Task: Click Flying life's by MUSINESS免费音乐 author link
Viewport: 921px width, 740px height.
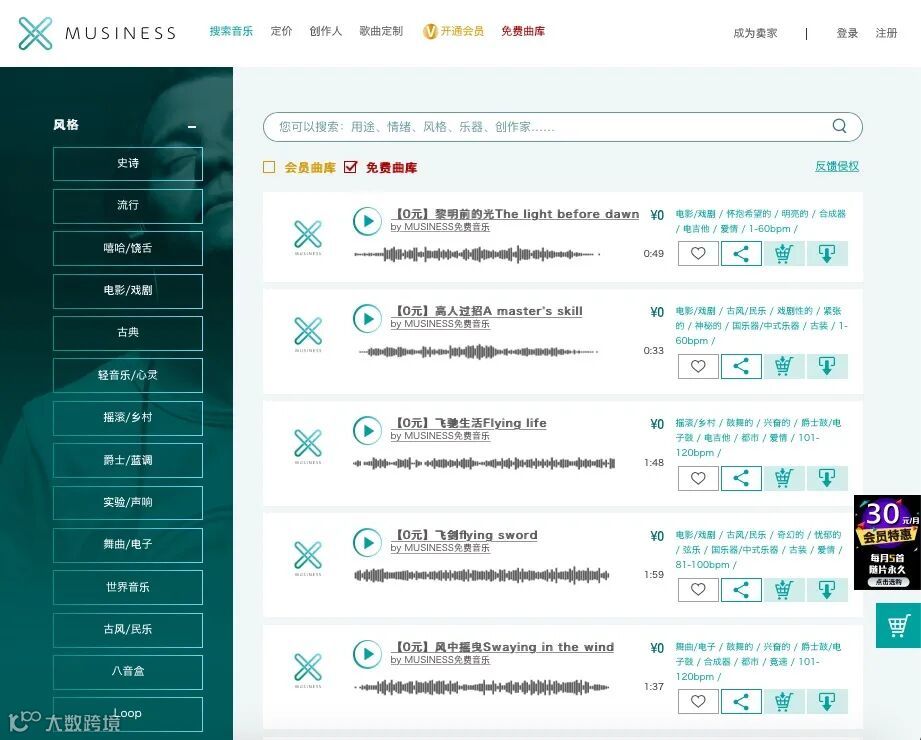Action: click(x=440, y=436)
